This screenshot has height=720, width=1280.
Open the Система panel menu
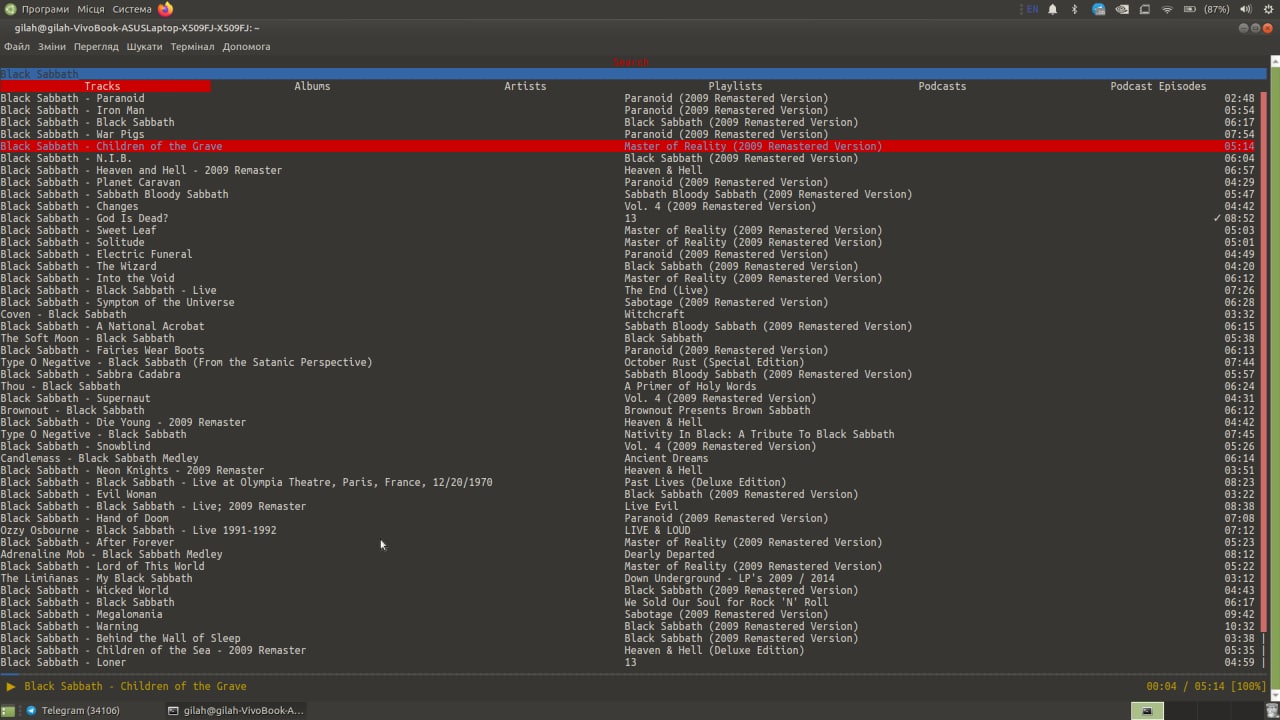[132, 9]
